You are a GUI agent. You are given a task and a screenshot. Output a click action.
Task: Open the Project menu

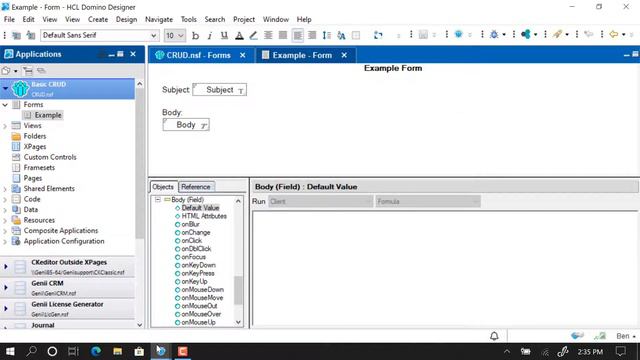(x=244, y=19)
